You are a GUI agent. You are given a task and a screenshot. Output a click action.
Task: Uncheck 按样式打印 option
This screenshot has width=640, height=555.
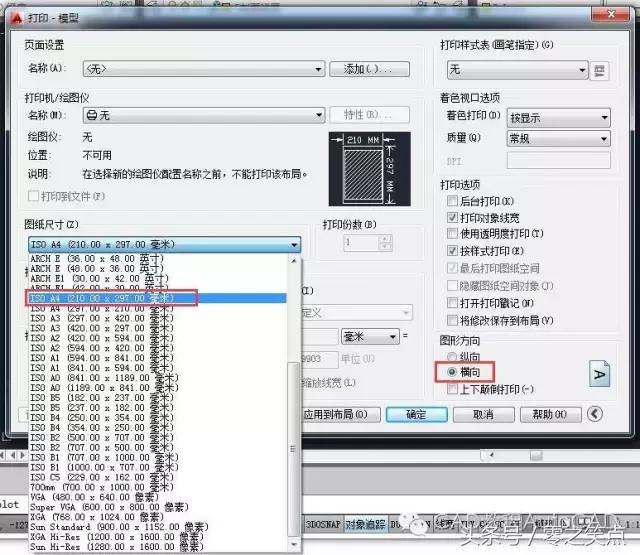tap(452, 251)
